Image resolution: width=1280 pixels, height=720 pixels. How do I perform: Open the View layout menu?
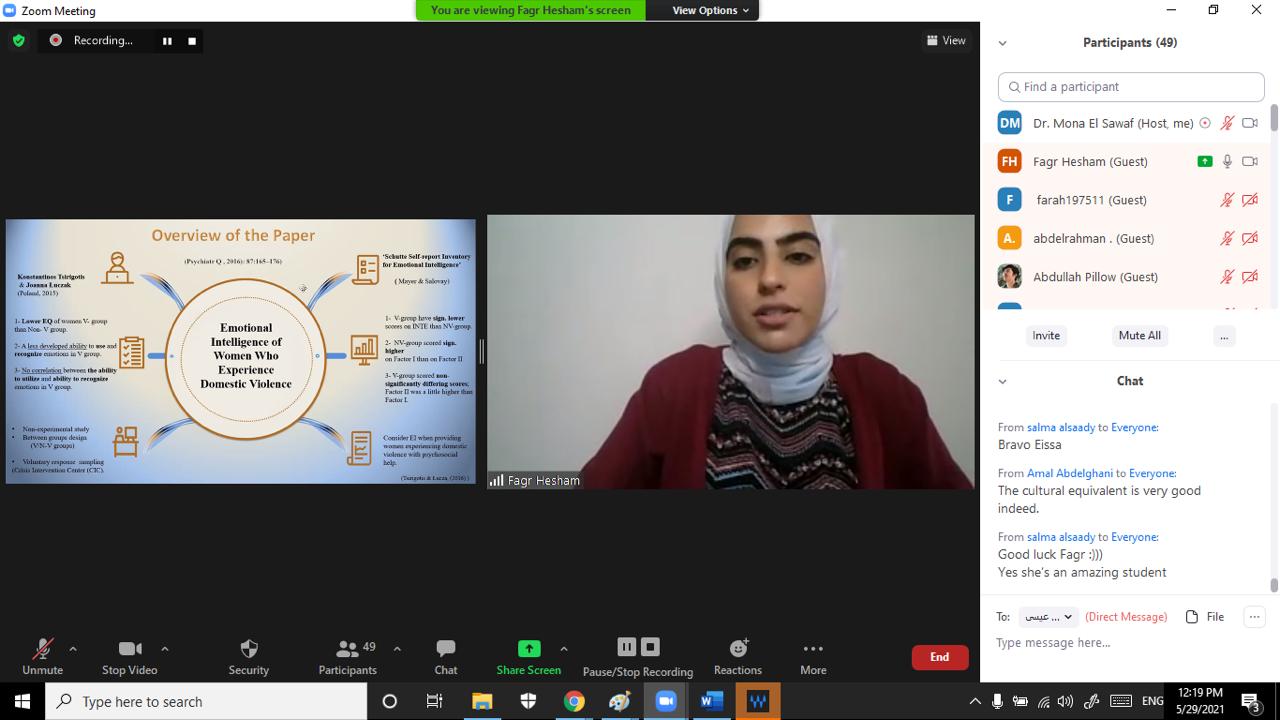click(946, 41)
